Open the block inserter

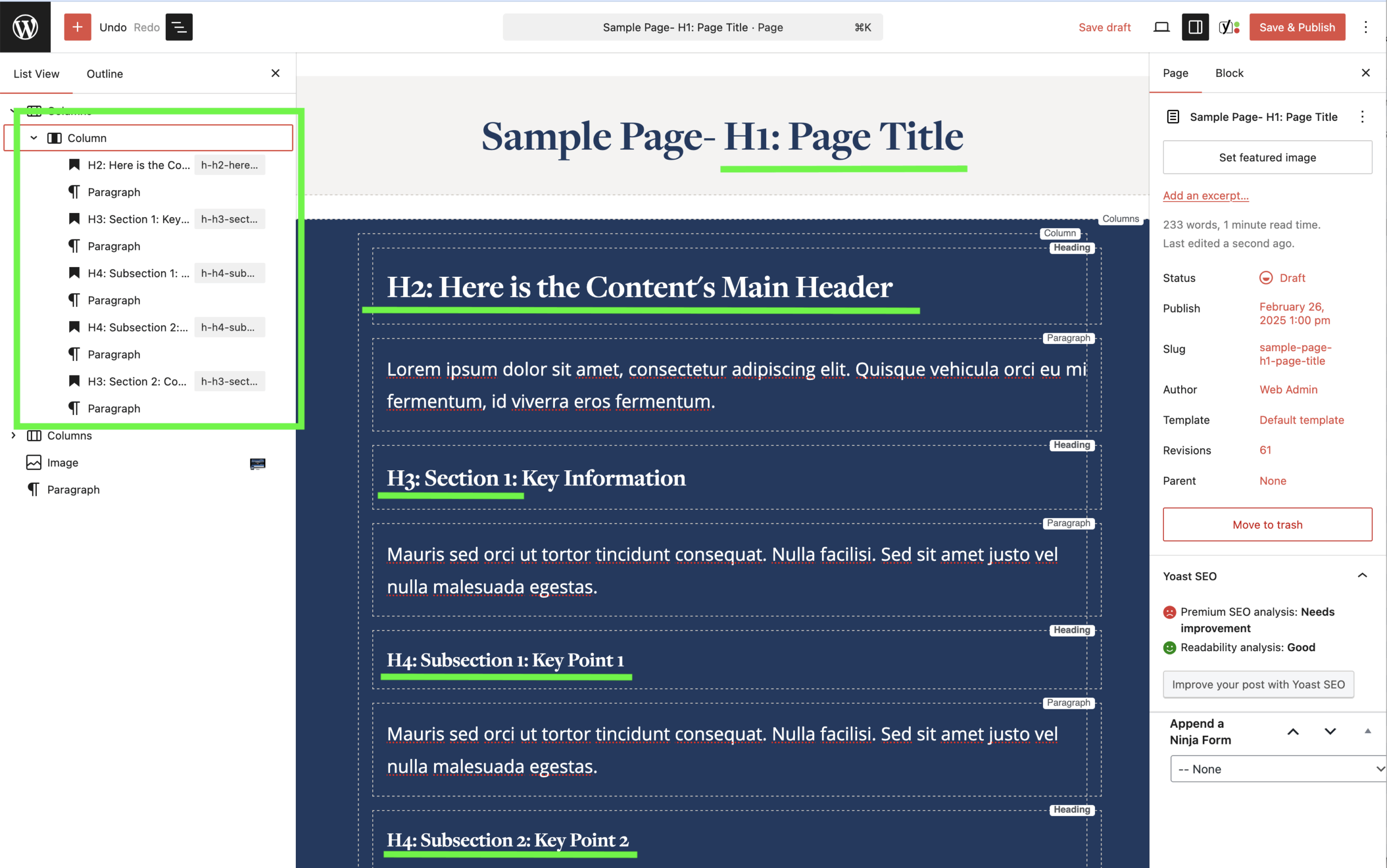(x=77, y=27)
